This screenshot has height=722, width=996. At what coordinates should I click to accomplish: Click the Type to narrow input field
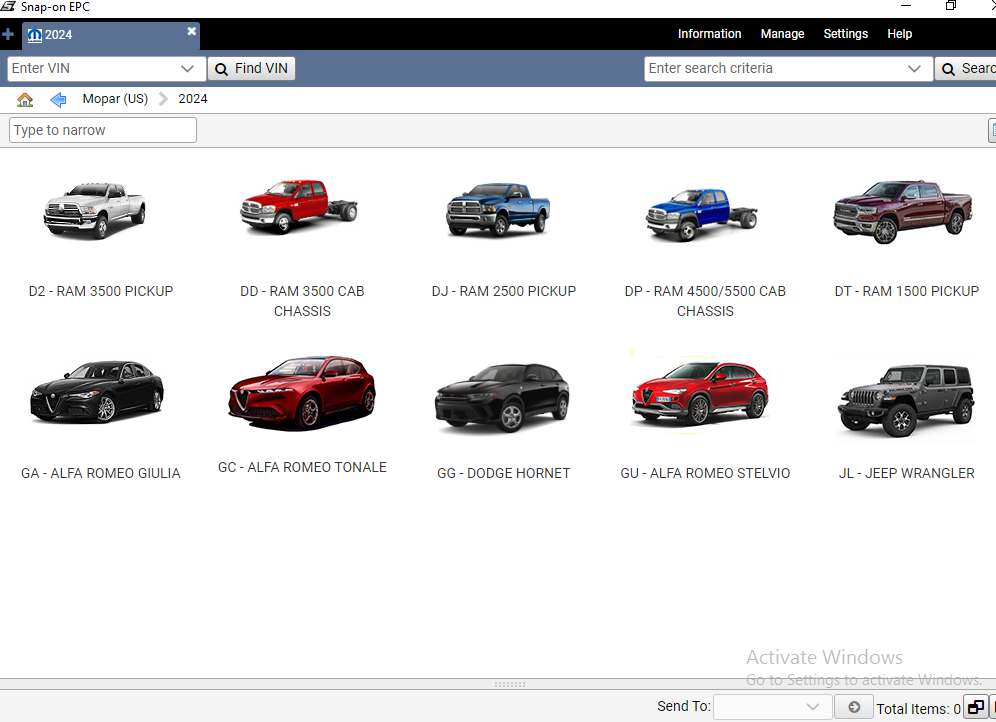(102, 130)
